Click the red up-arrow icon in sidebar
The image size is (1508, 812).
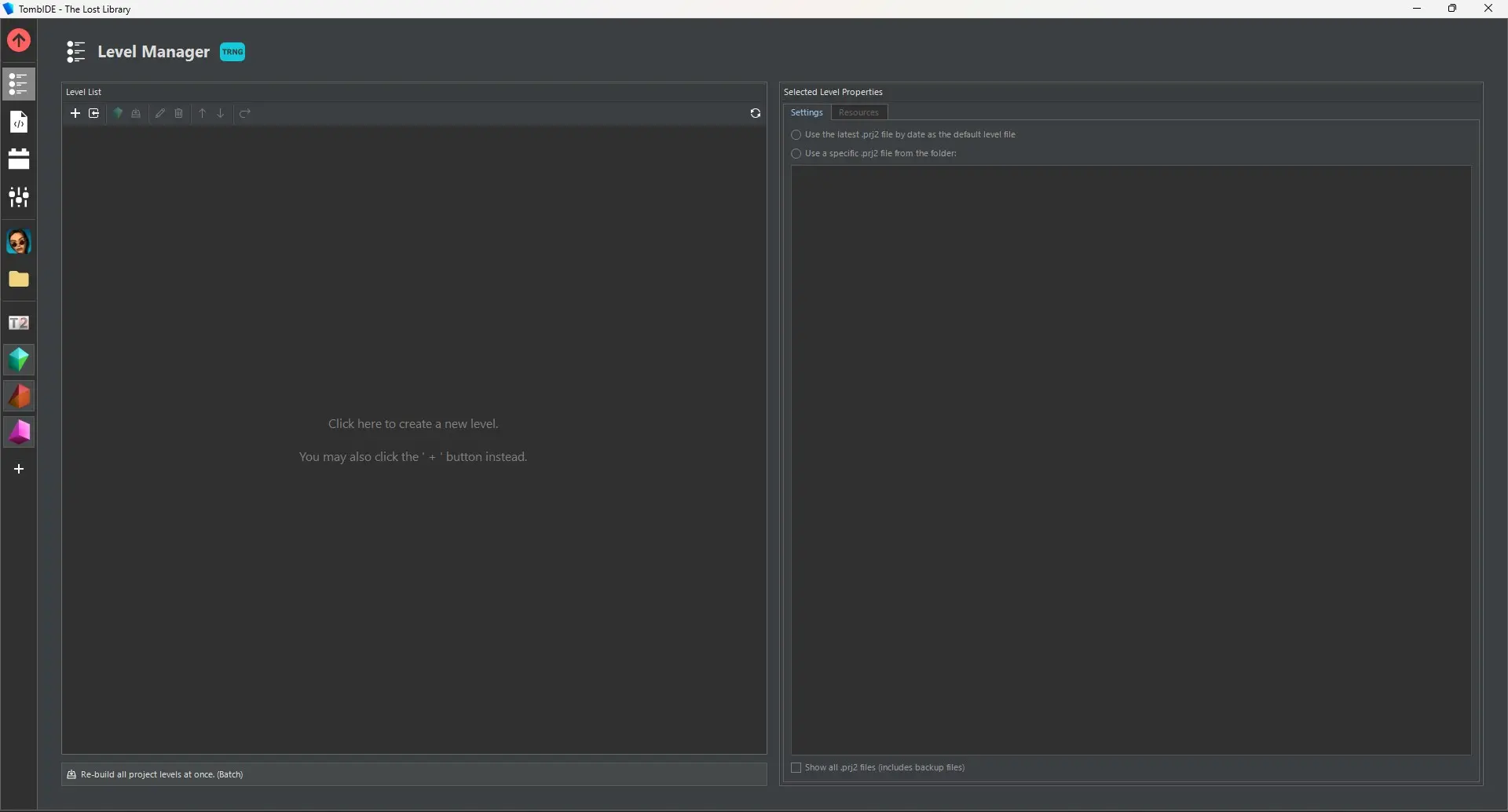click(19, 40)
